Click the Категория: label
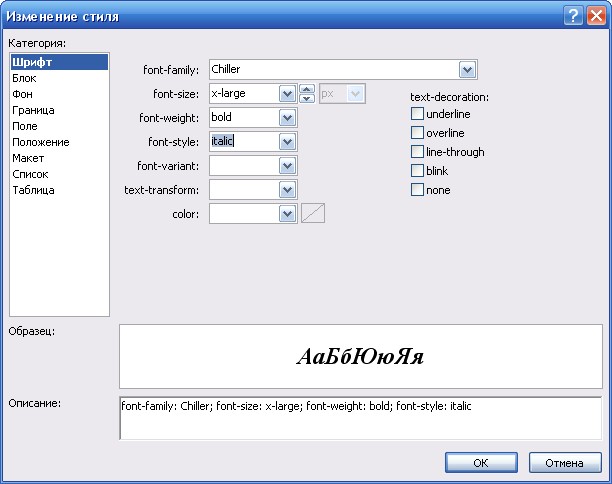The width and height of the screenshot is (612, 484). pos(37,43)
